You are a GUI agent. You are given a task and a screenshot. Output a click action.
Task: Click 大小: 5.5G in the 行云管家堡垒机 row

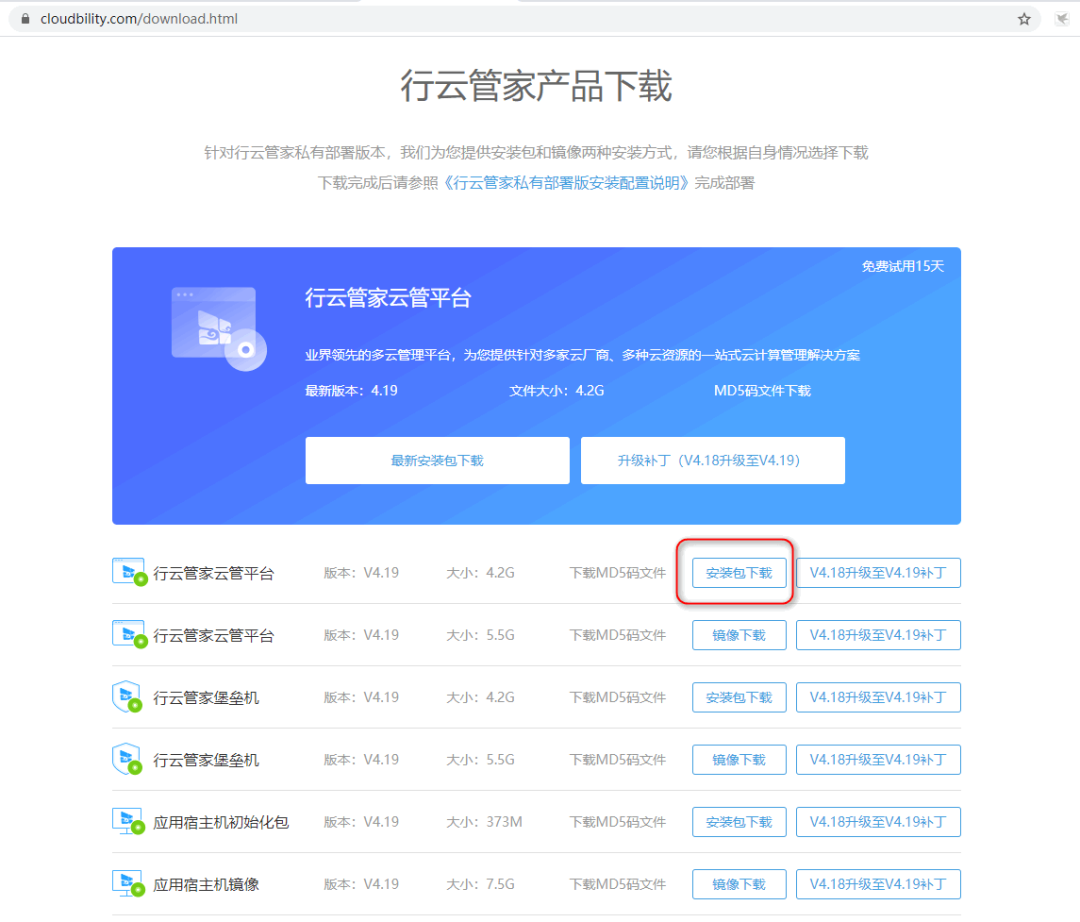[480, 759]
